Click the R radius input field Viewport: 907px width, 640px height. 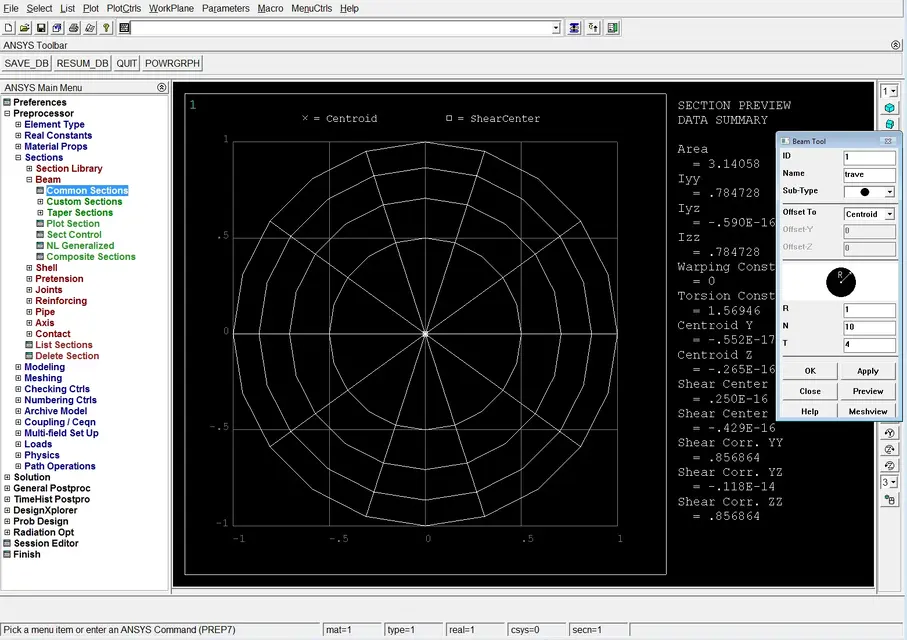point(869,310)
